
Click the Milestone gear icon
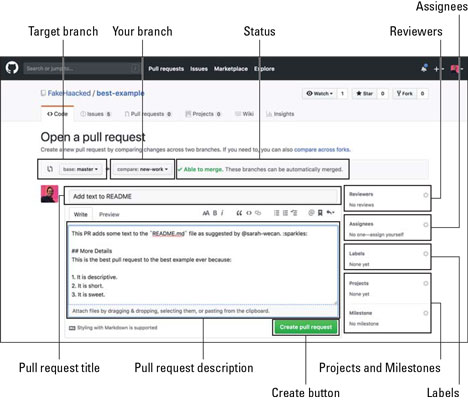426,313
